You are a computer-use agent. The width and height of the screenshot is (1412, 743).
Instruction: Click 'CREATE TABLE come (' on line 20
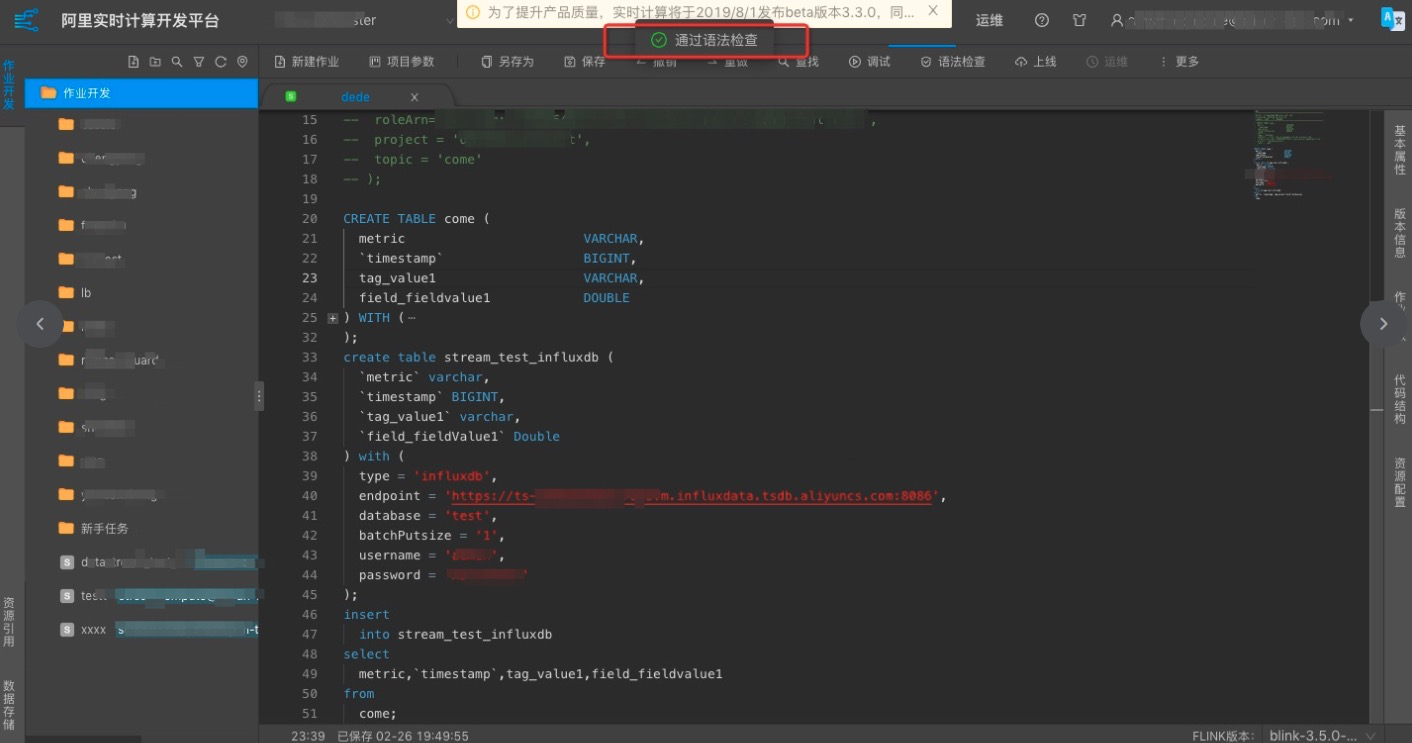[417, 219]
